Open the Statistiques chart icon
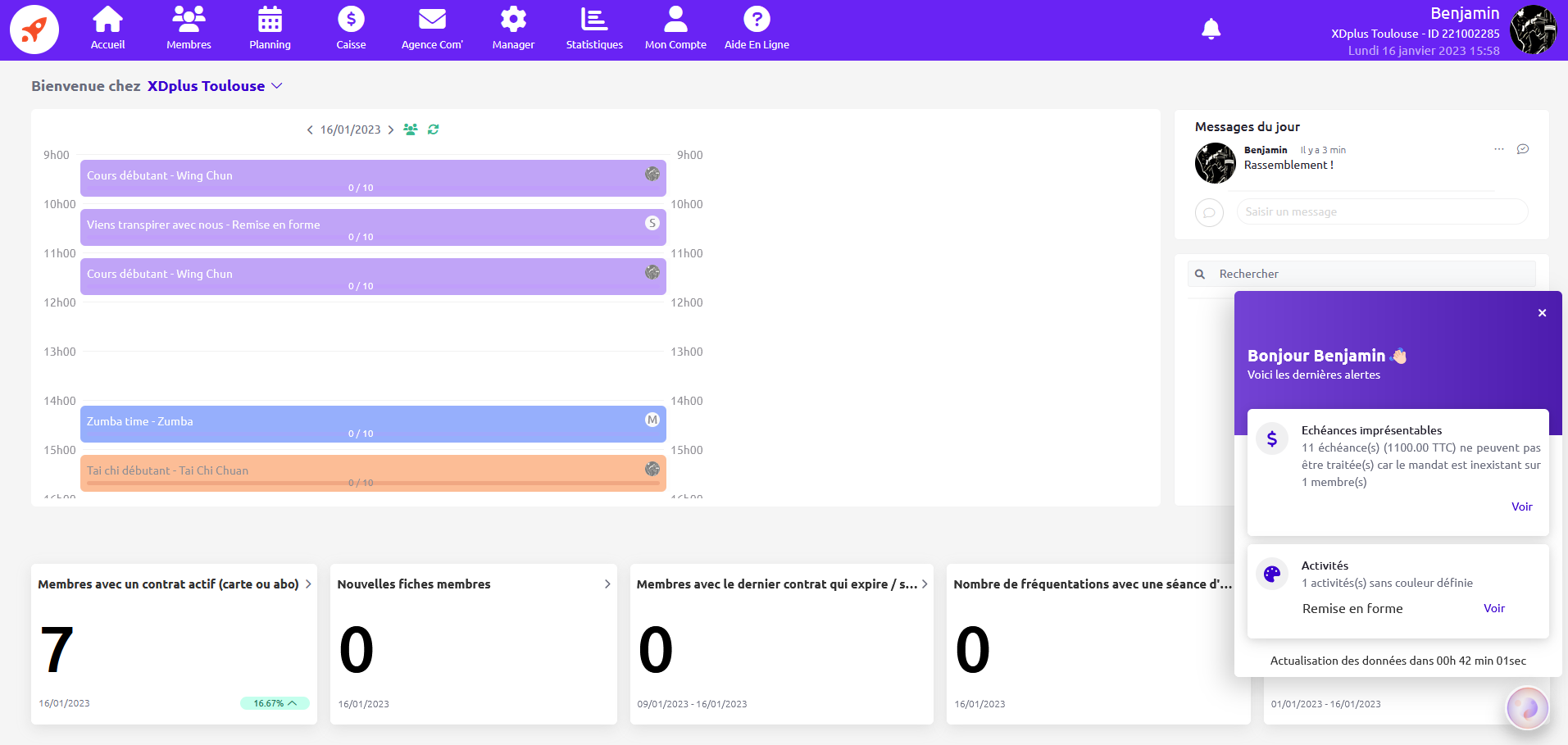The image size is (1568, 745). click(x=594, y=19)
